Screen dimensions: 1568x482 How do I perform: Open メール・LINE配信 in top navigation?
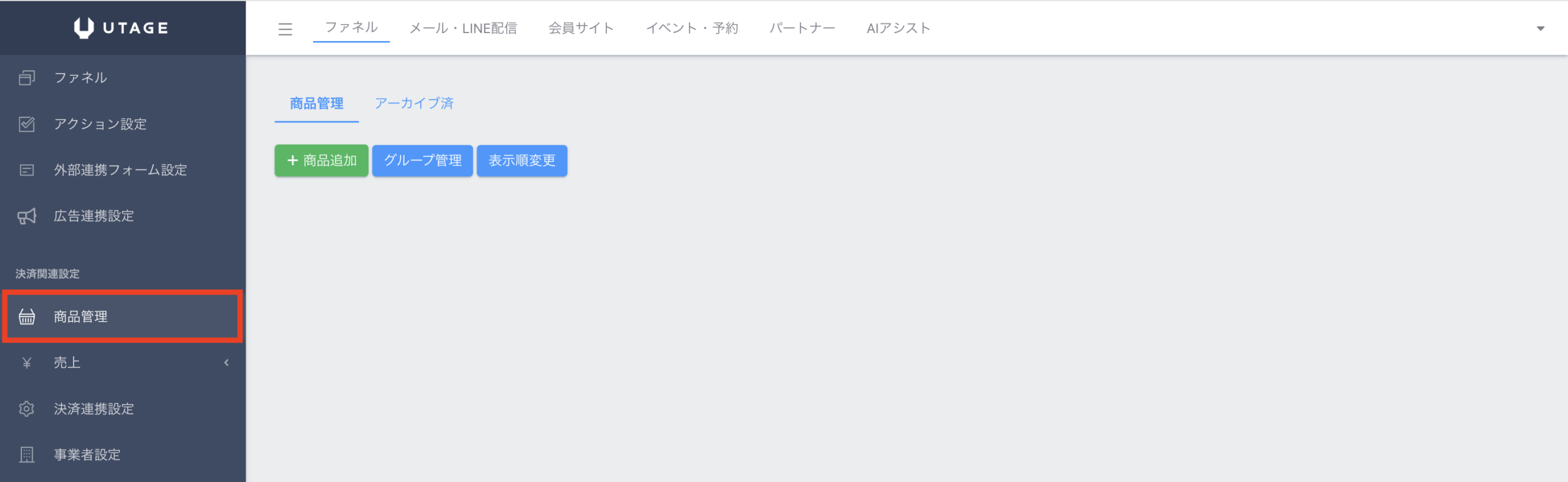[462, 28]
